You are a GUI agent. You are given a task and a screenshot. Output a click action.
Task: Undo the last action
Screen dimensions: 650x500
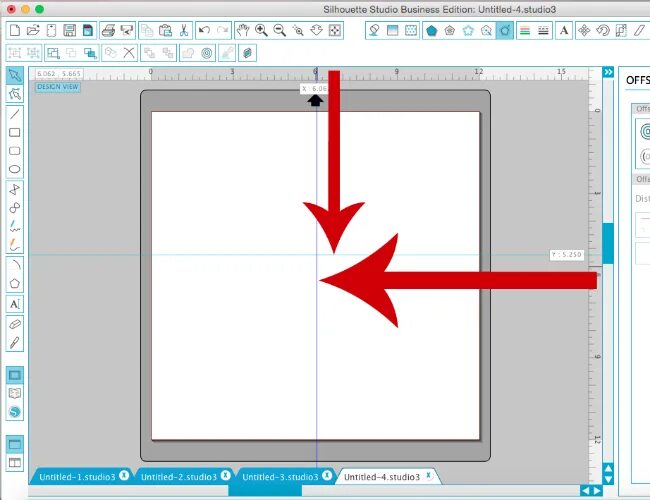pyautogui.click(x=204, y=30)
